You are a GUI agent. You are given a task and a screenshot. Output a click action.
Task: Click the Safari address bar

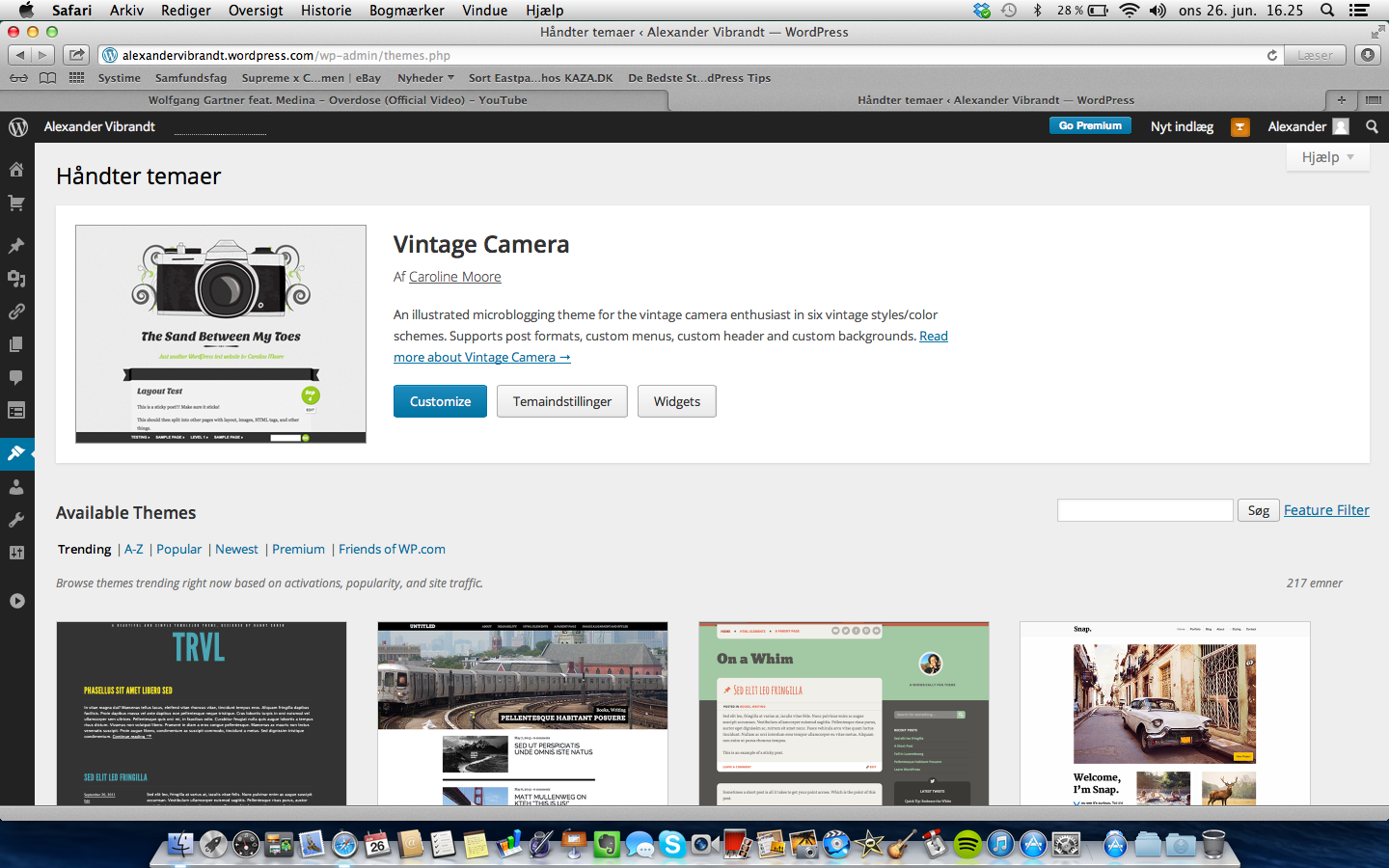[690, 55]
